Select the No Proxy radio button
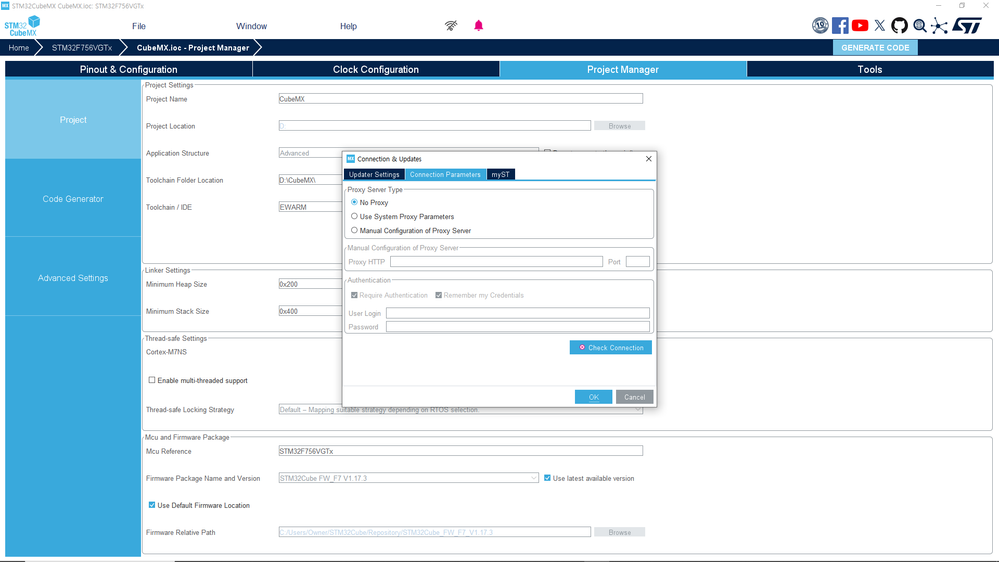Viewport: 999px width, 562px height. [x=354, y=202]
